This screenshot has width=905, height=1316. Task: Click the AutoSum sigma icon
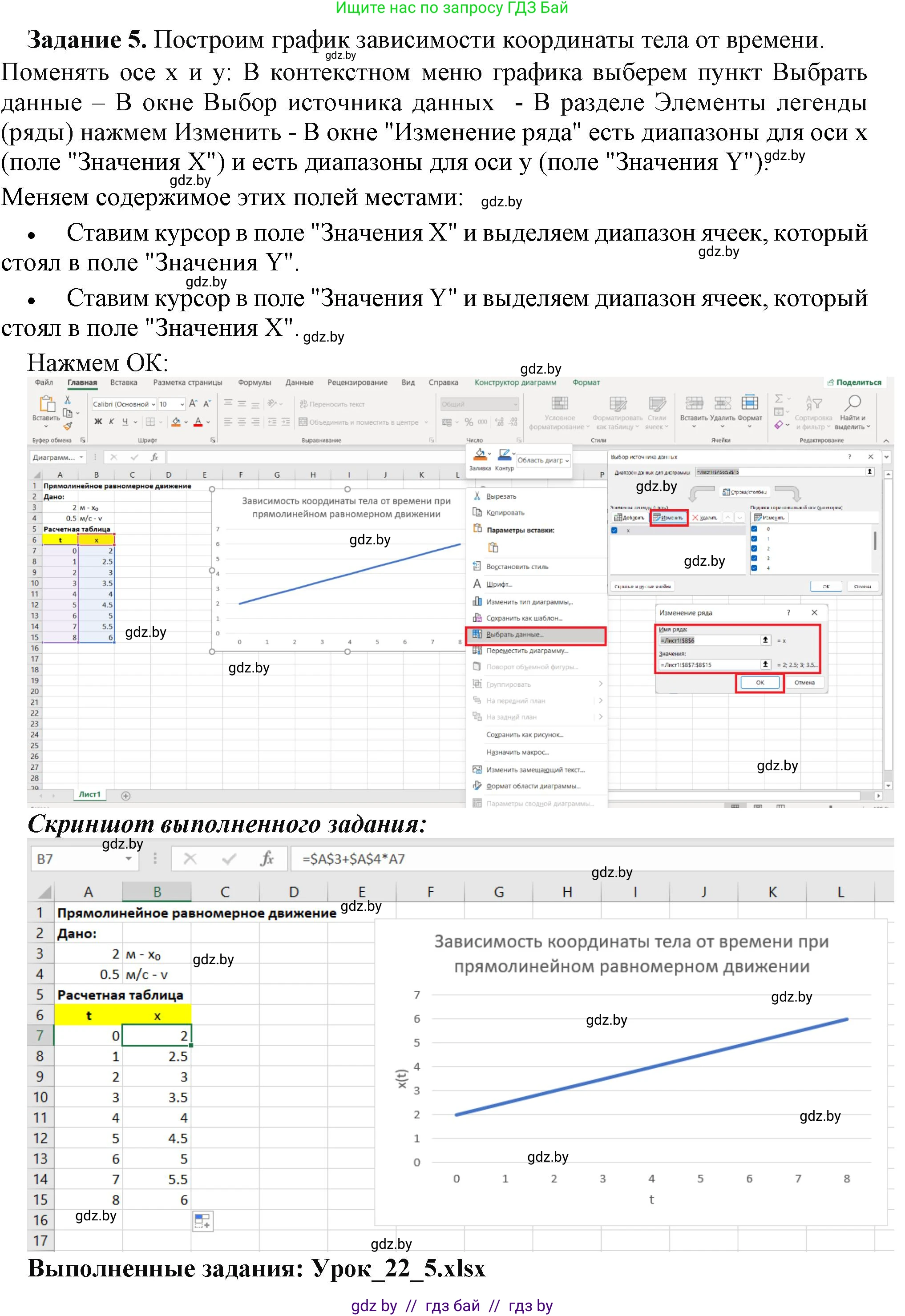pos(778,399)
